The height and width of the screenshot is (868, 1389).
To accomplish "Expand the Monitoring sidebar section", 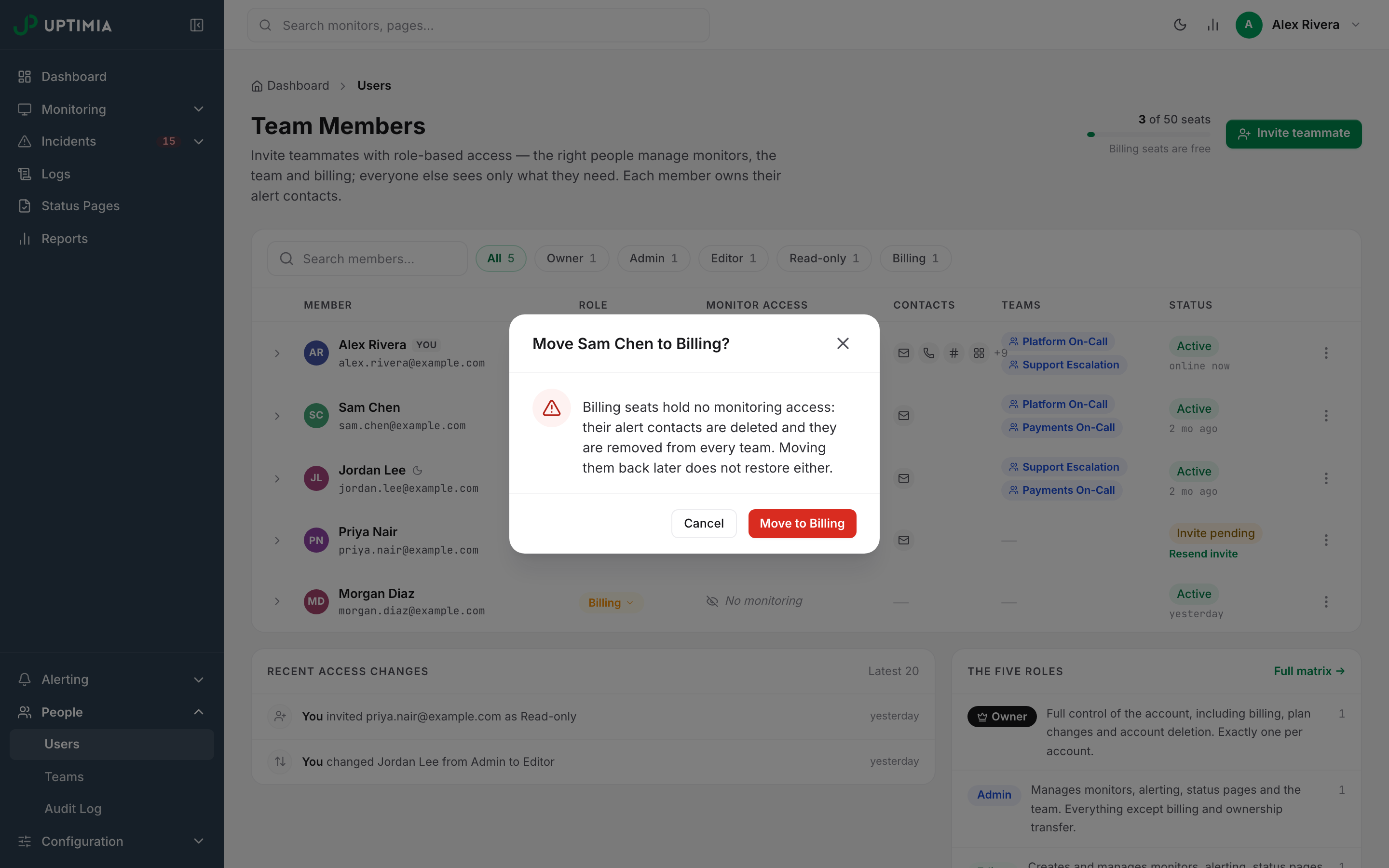I will point(112,109).
